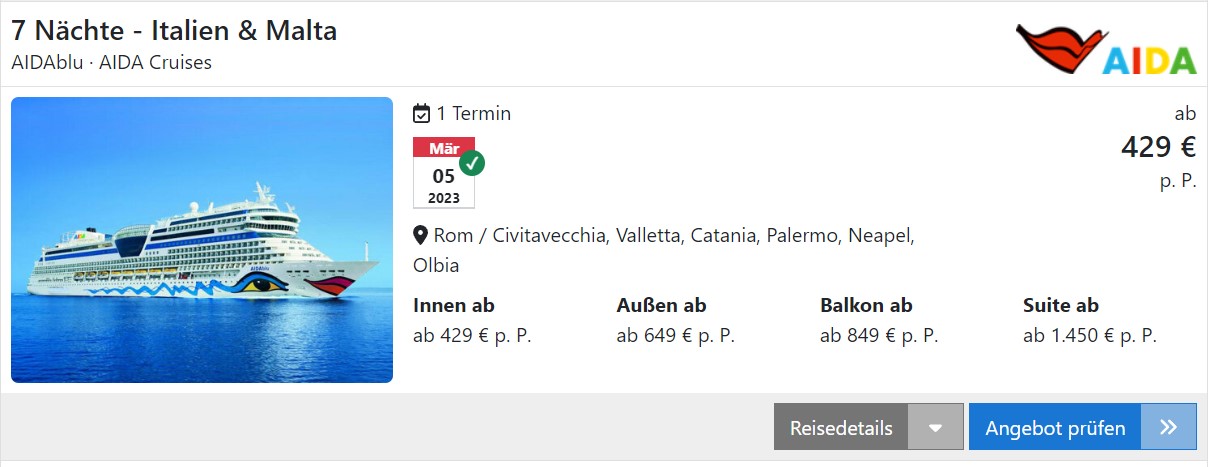The height and width of the screenshot is (467, 1217).
Task: Click the double chevron arrow on Angebot prüfen
Action: click(x=1168, y=427)
